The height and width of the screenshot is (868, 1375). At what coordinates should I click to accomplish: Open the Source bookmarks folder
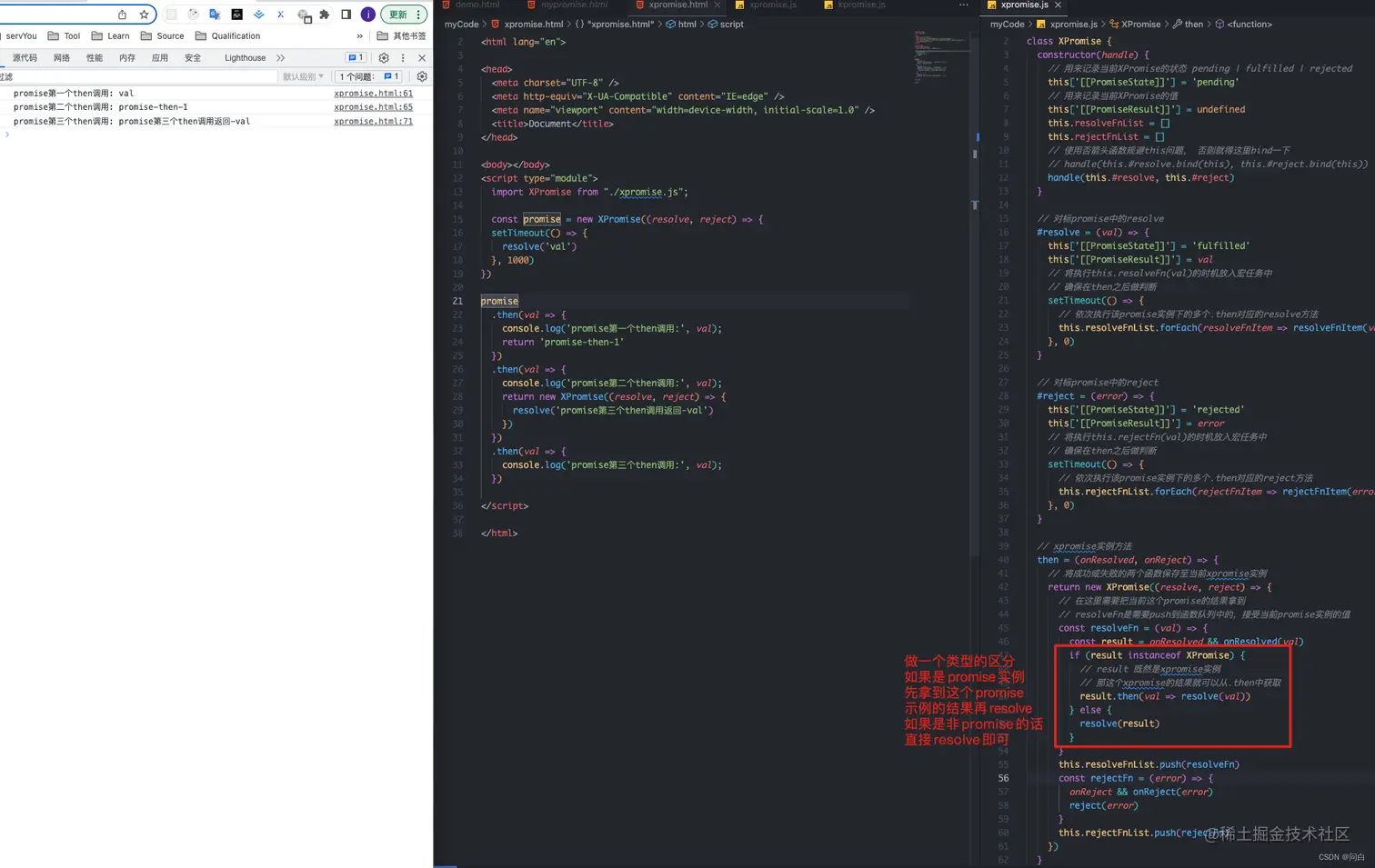point(162,36)
